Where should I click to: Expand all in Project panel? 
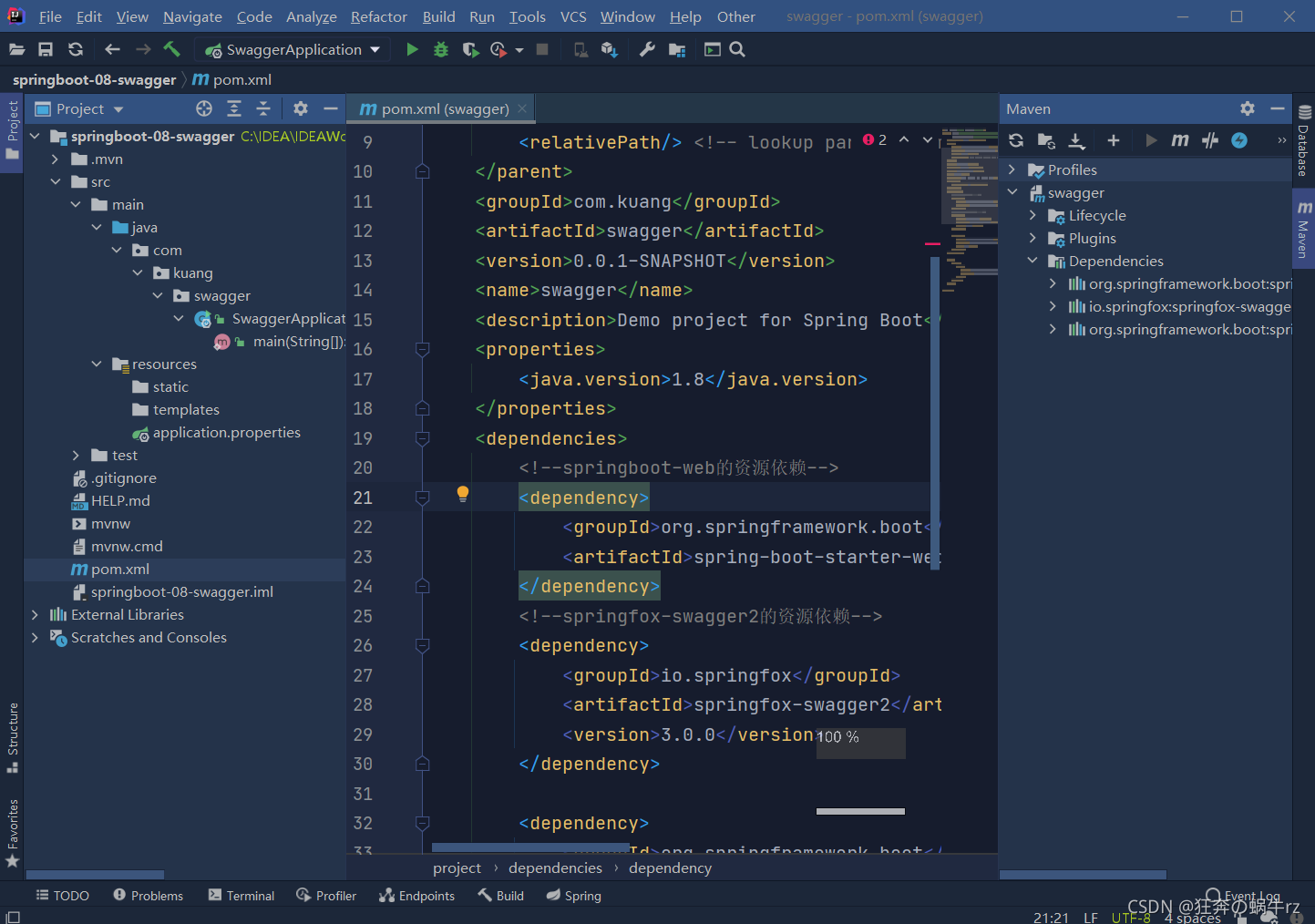[x=234, y=108]
